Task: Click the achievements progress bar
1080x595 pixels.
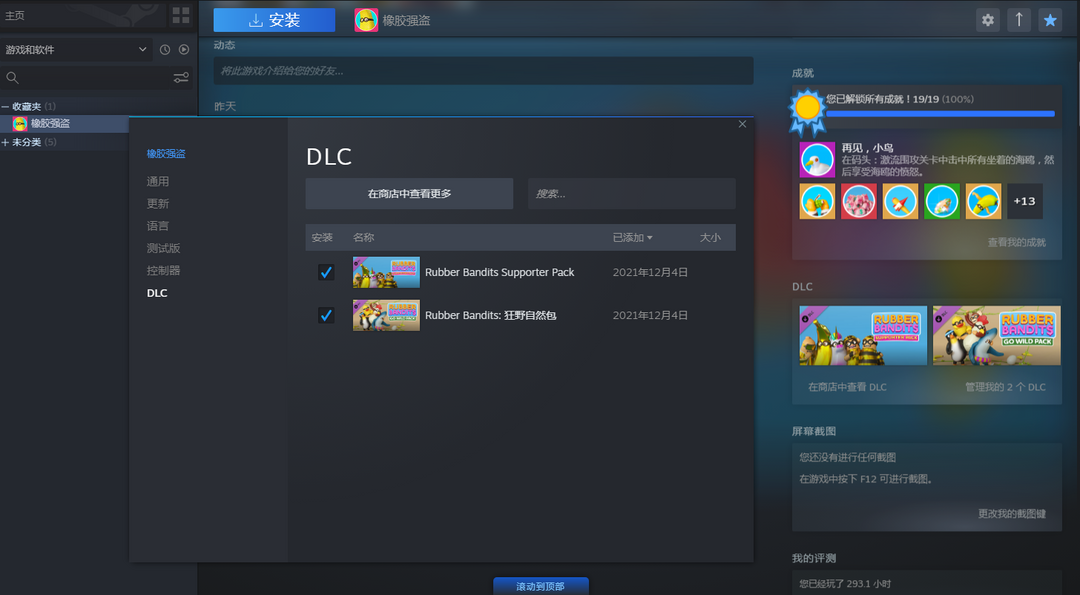Action: (x=940, y=114)
